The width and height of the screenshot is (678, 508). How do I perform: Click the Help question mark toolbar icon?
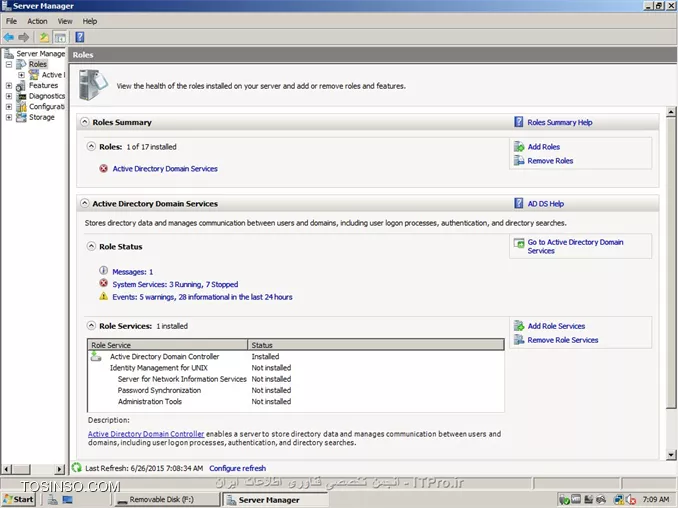coord(80,37)
